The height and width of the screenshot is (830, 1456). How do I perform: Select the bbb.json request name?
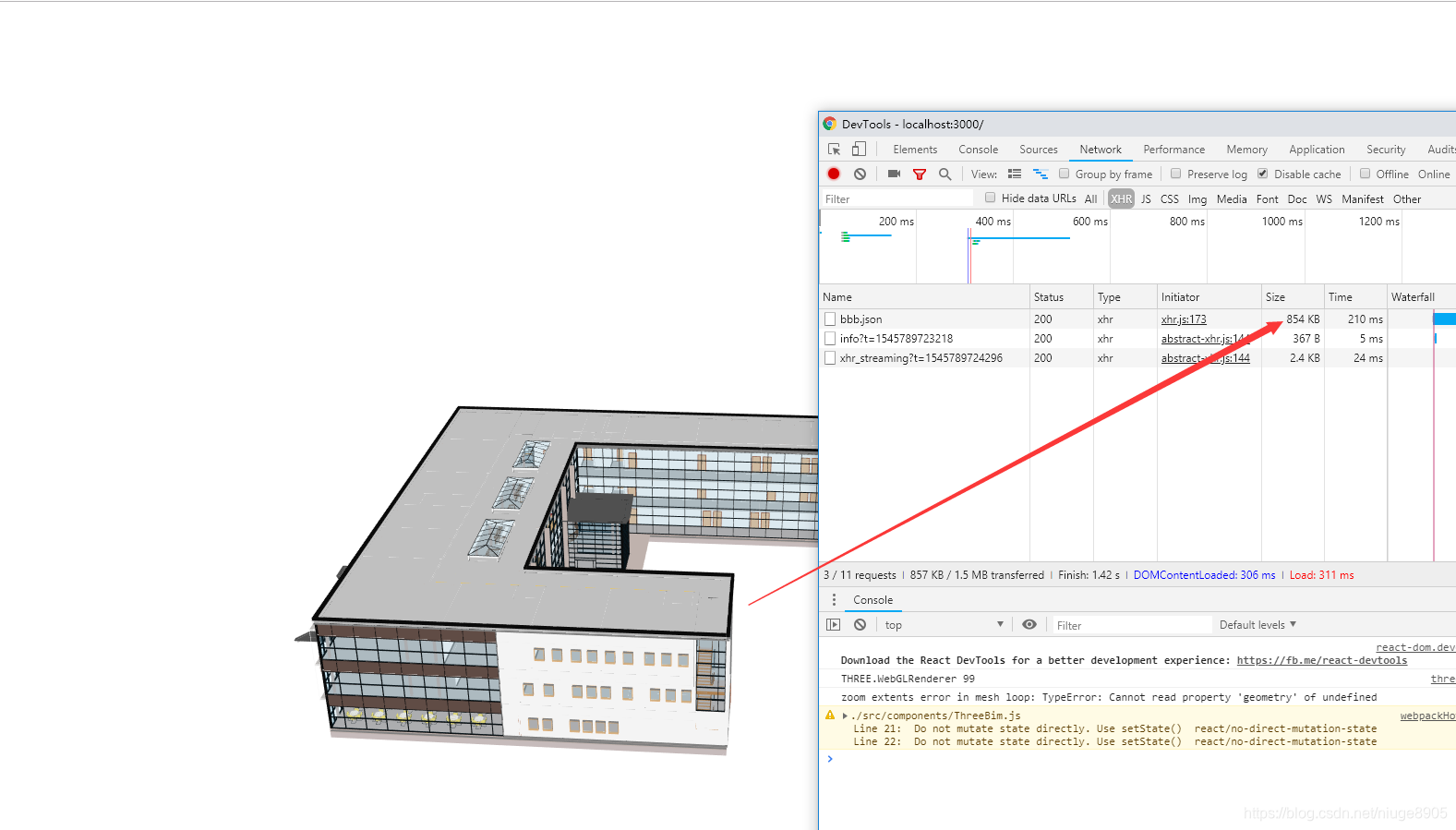coord(860,319)
